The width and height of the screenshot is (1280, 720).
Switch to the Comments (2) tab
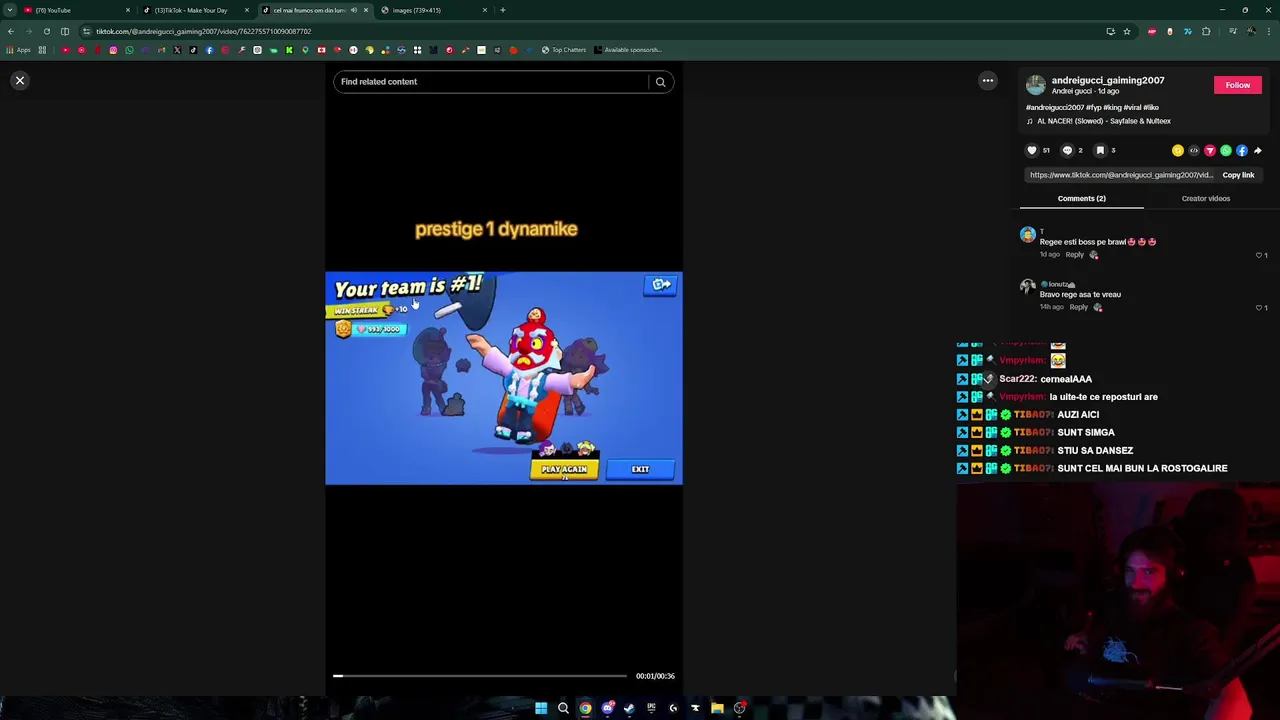tap(1081, 198)
